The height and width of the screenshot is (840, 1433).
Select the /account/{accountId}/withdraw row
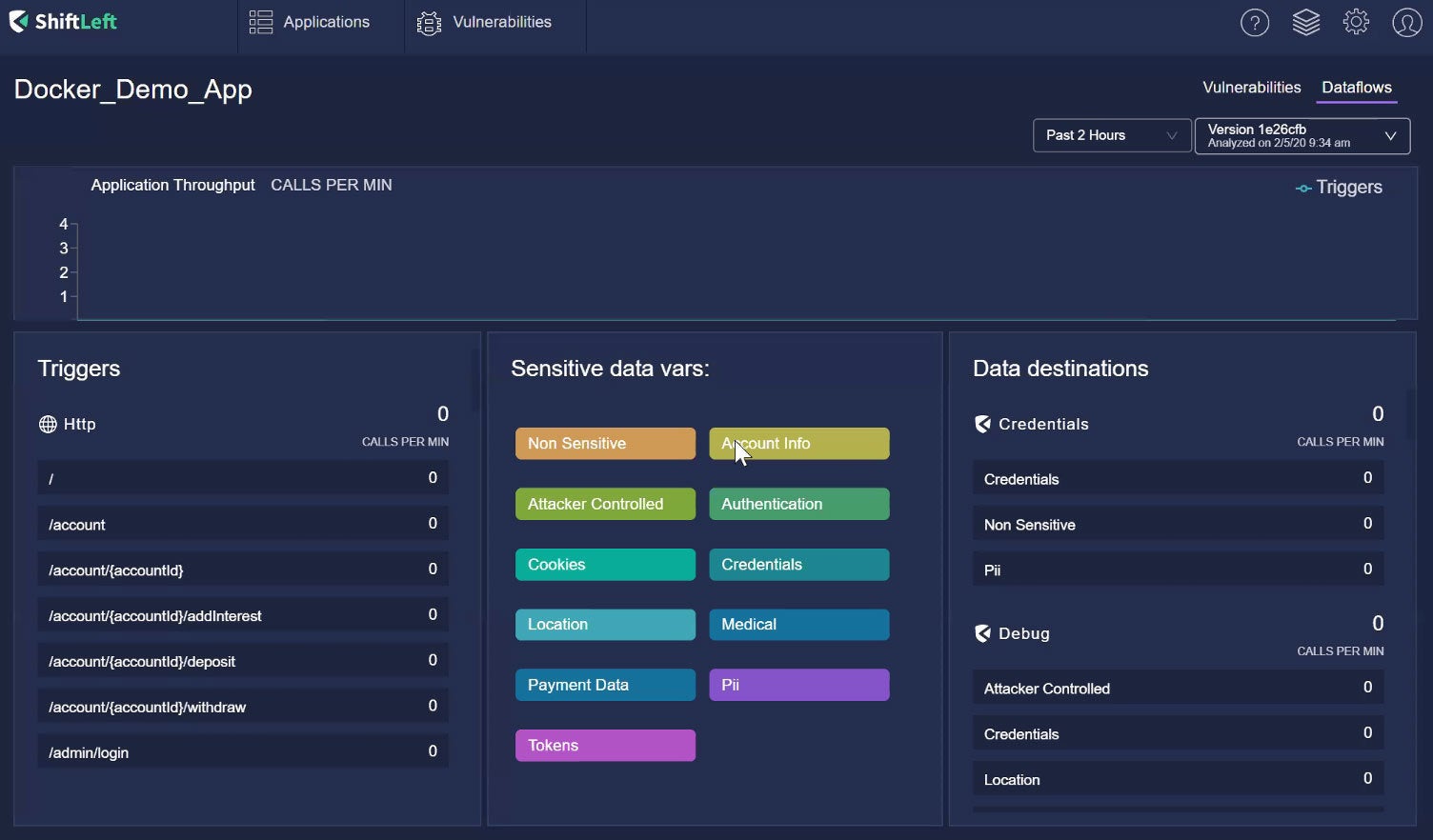pyautogui.click(x=243, y=707)
